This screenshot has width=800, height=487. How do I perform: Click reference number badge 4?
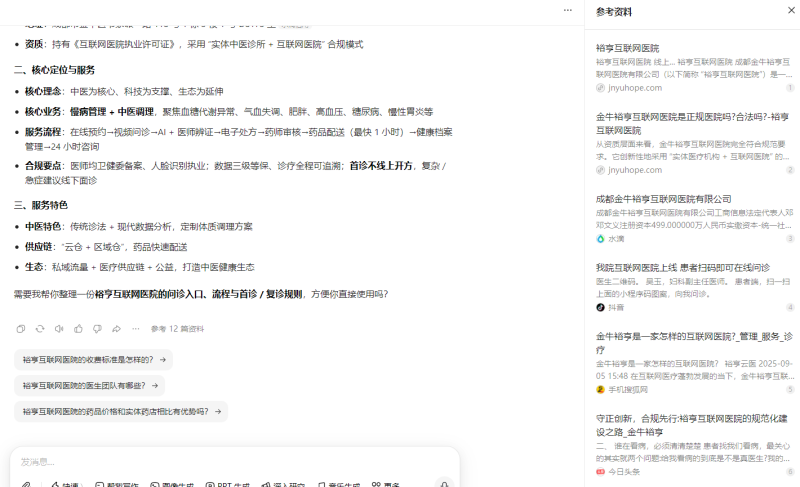[790, 307]
